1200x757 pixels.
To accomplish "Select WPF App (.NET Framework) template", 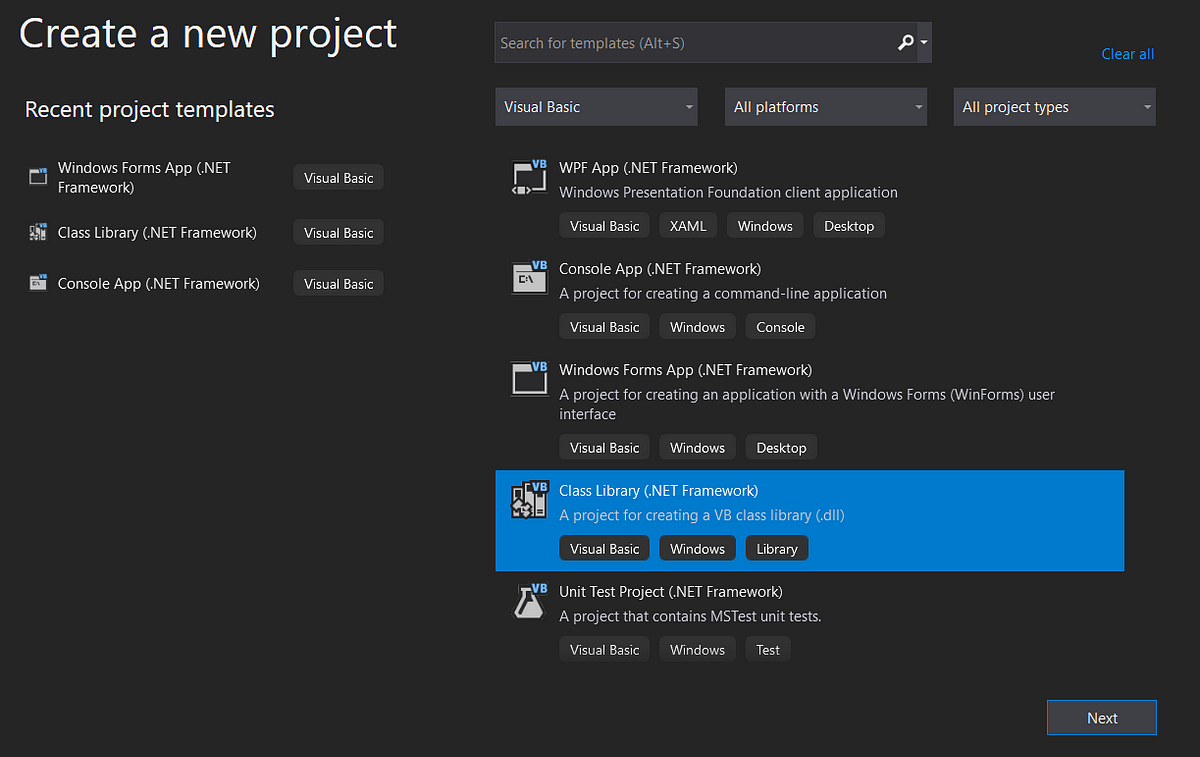I will [810, 198].
